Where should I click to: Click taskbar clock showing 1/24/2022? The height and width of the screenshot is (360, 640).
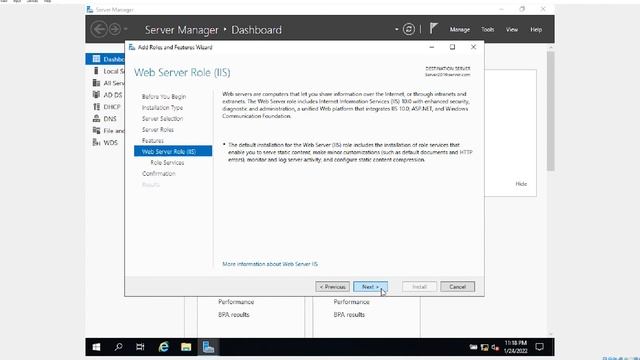pyautogui.click(x=516, y=347)
